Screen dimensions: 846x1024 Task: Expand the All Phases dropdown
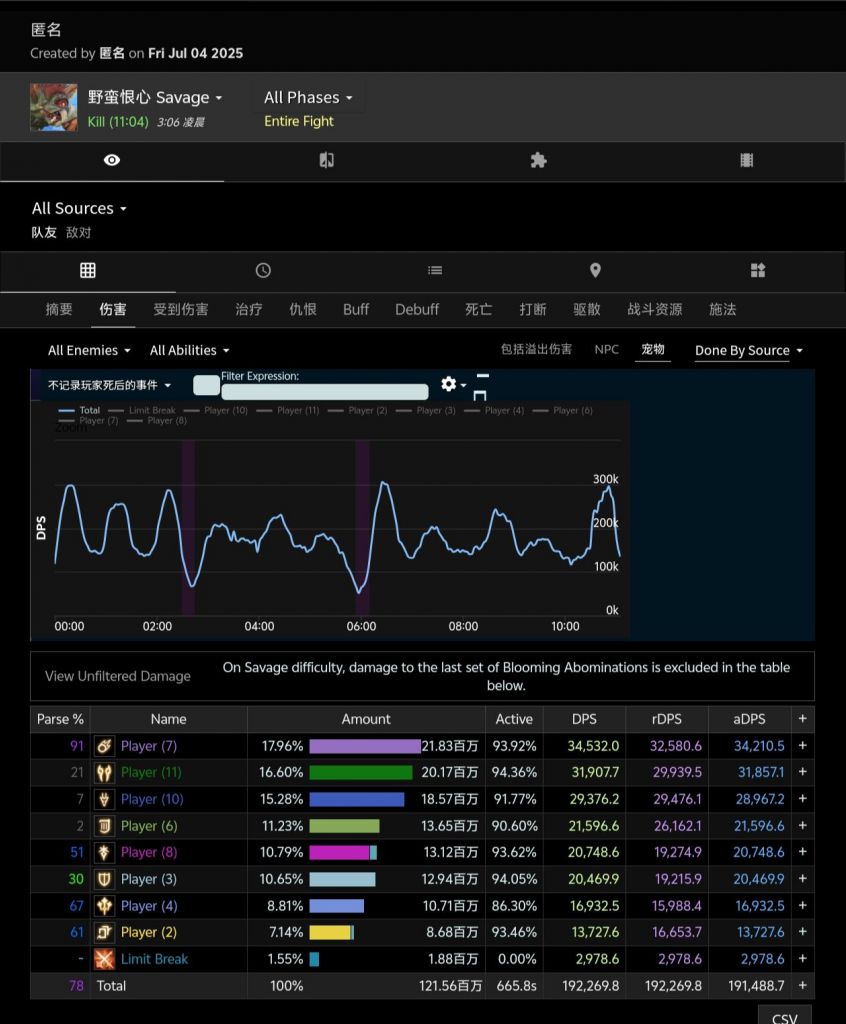307,97
